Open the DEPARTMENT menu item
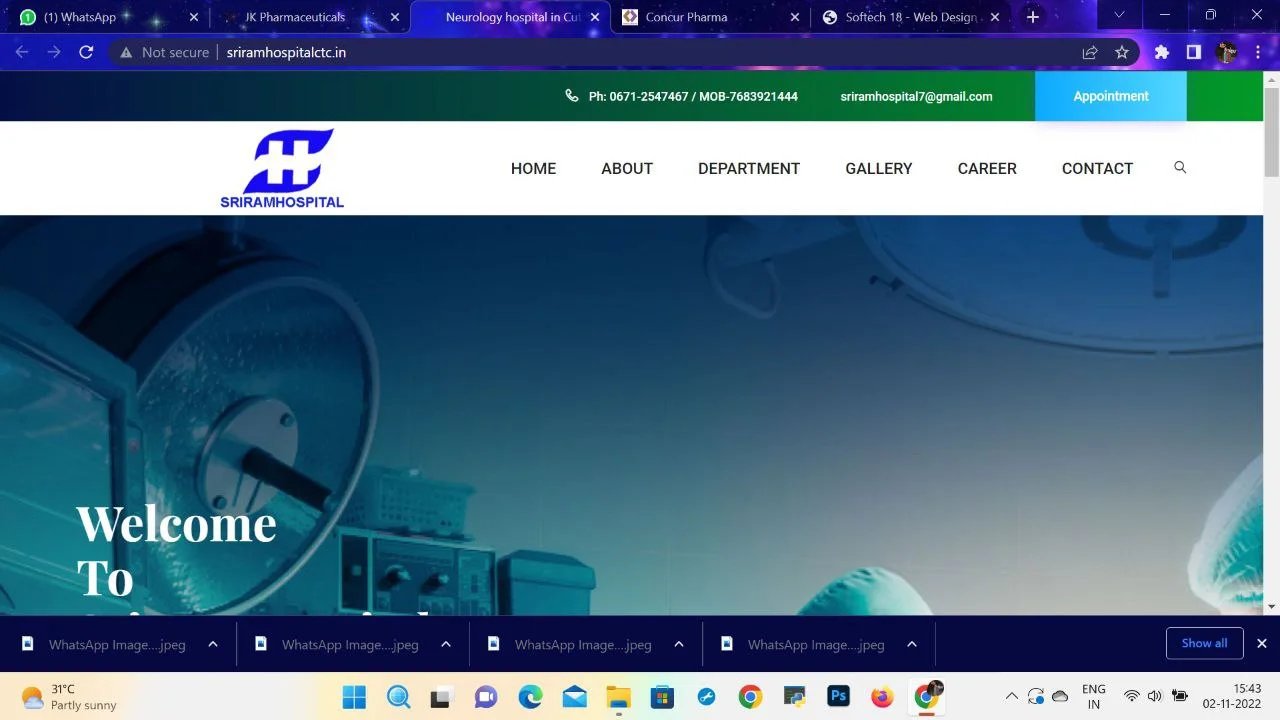Image resolution: width=1280 pixels, height=720 pixels. click(x=748, y=168)
